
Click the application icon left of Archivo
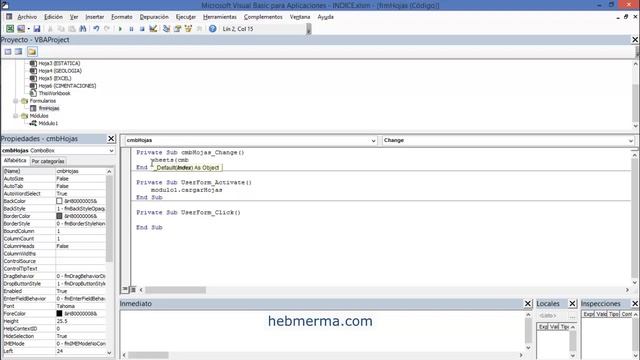(x=9, y=17)
